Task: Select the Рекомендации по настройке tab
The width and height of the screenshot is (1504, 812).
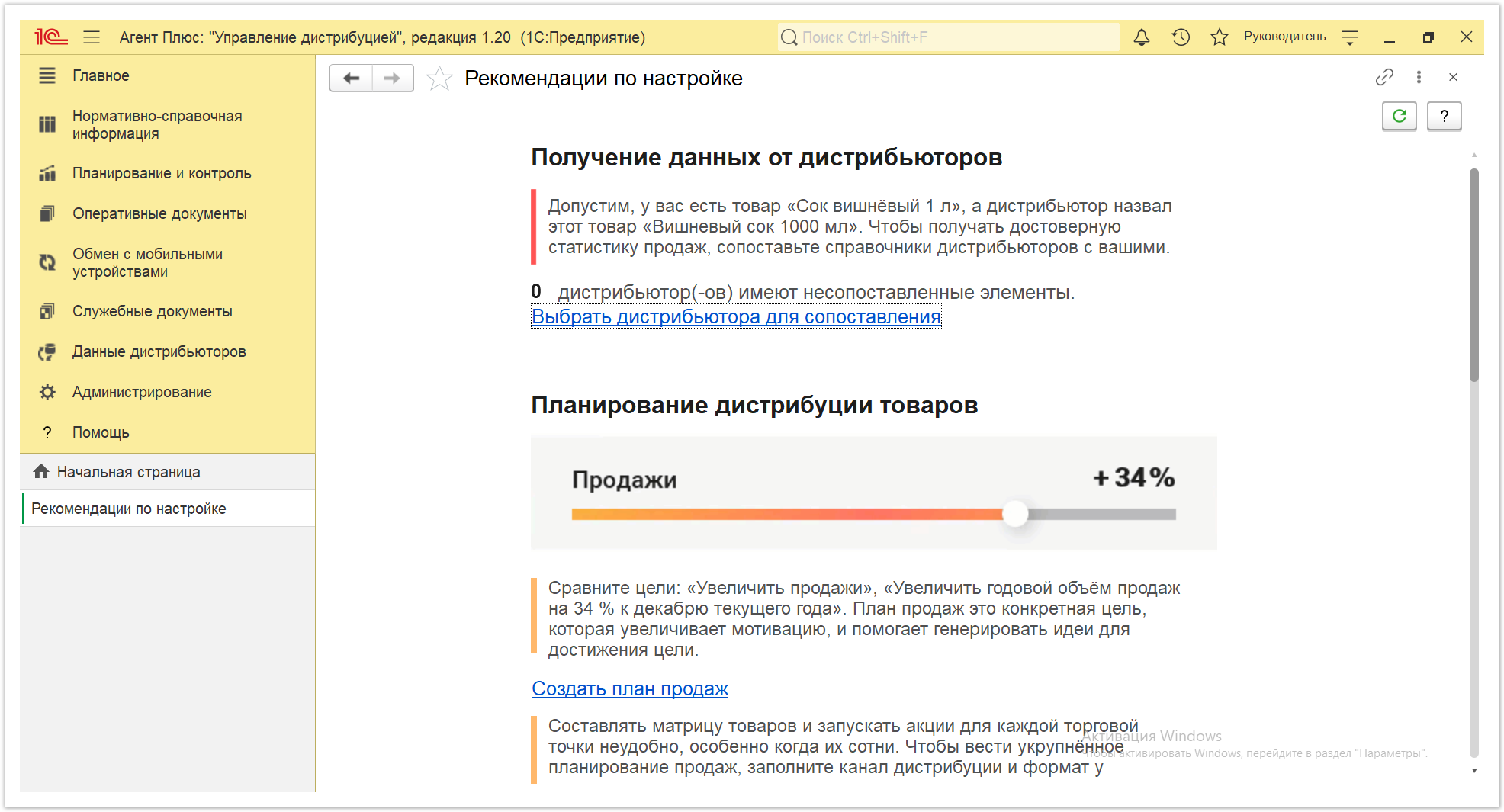Action: click(x=168, y=509)
